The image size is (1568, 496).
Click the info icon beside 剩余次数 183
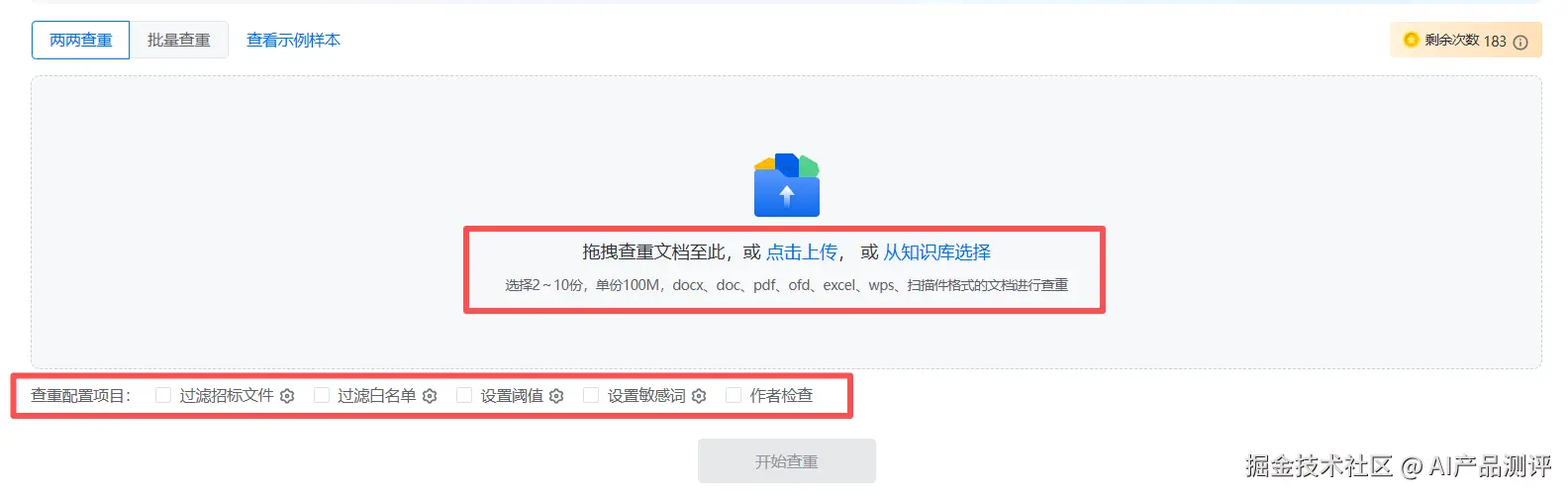click(x=1520, y=42)
